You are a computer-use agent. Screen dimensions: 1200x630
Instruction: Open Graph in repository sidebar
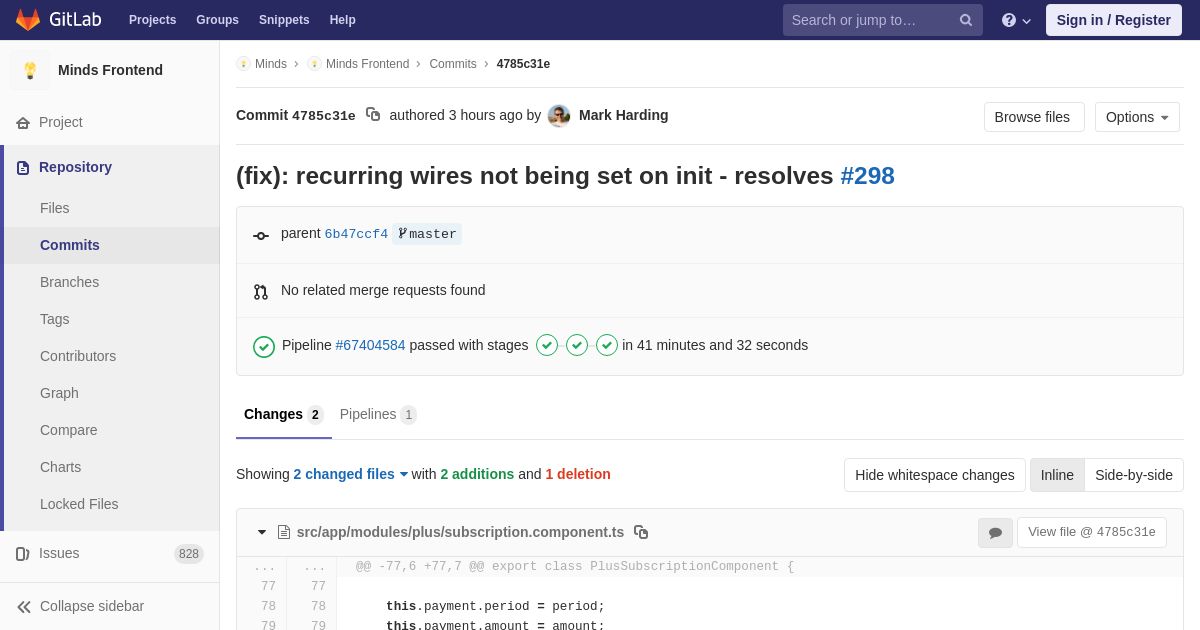click(x=59, y=393)
